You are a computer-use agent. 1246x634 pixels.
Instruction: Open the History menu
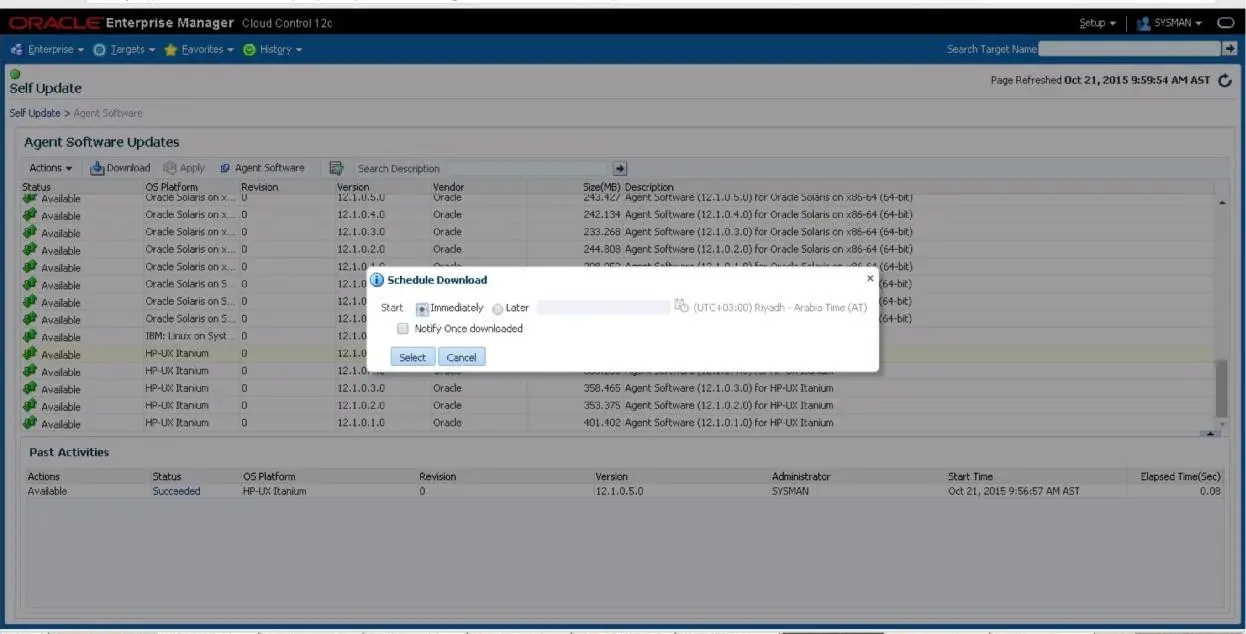272,49
